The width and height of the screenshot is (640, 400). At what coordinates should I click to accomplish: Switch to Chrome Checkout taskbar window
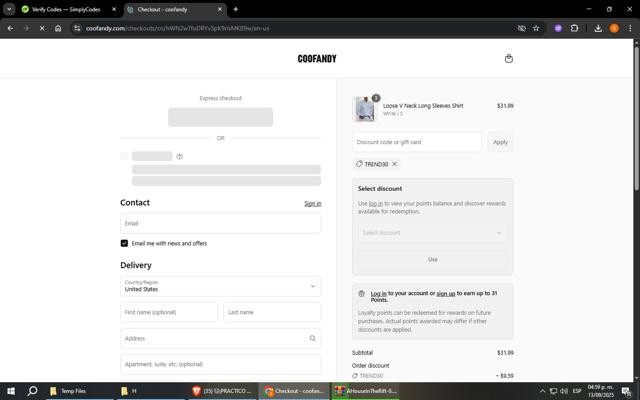click(294, 391)
